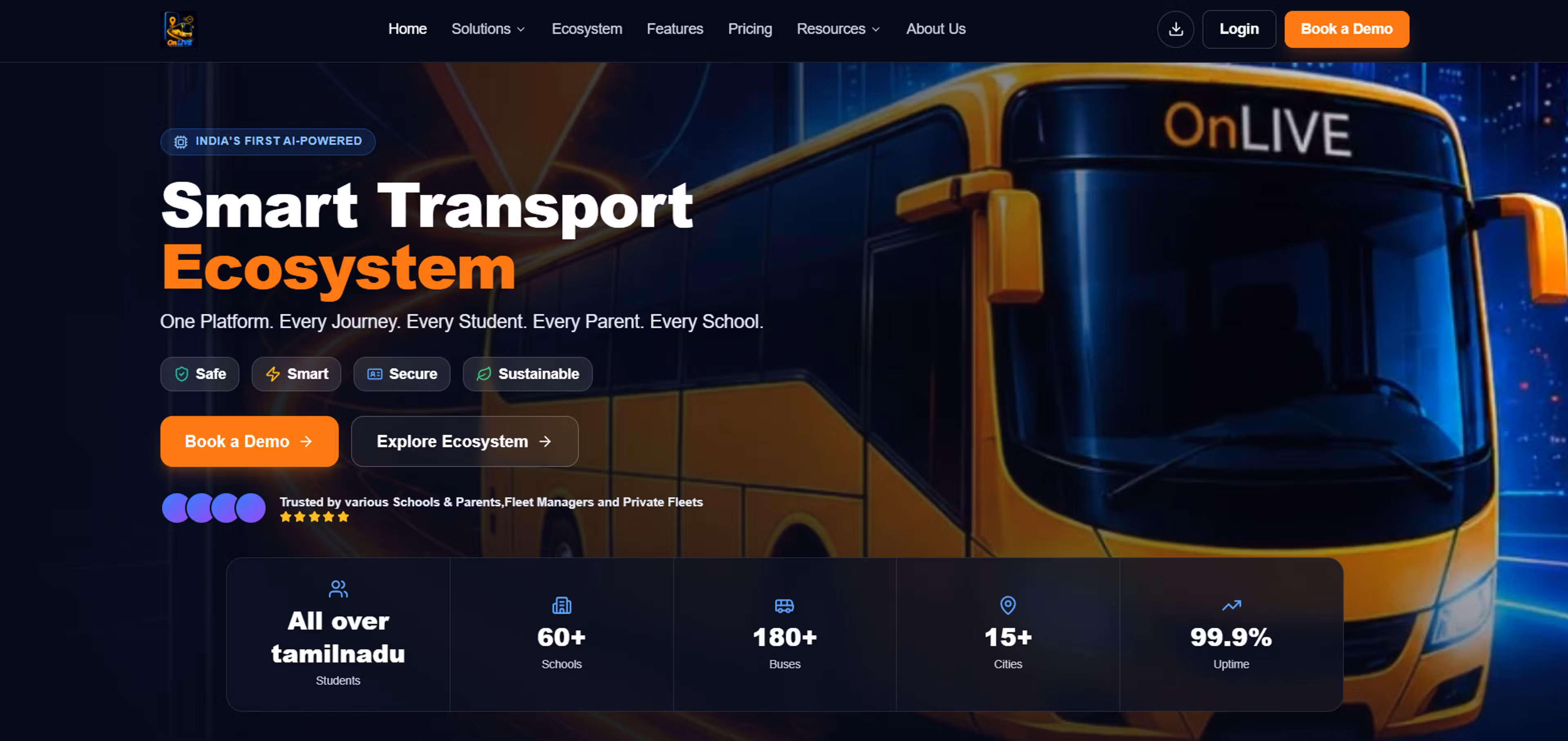1568x741 pixels.
Task: Click the Safe pill label
Action: [211, 374]
